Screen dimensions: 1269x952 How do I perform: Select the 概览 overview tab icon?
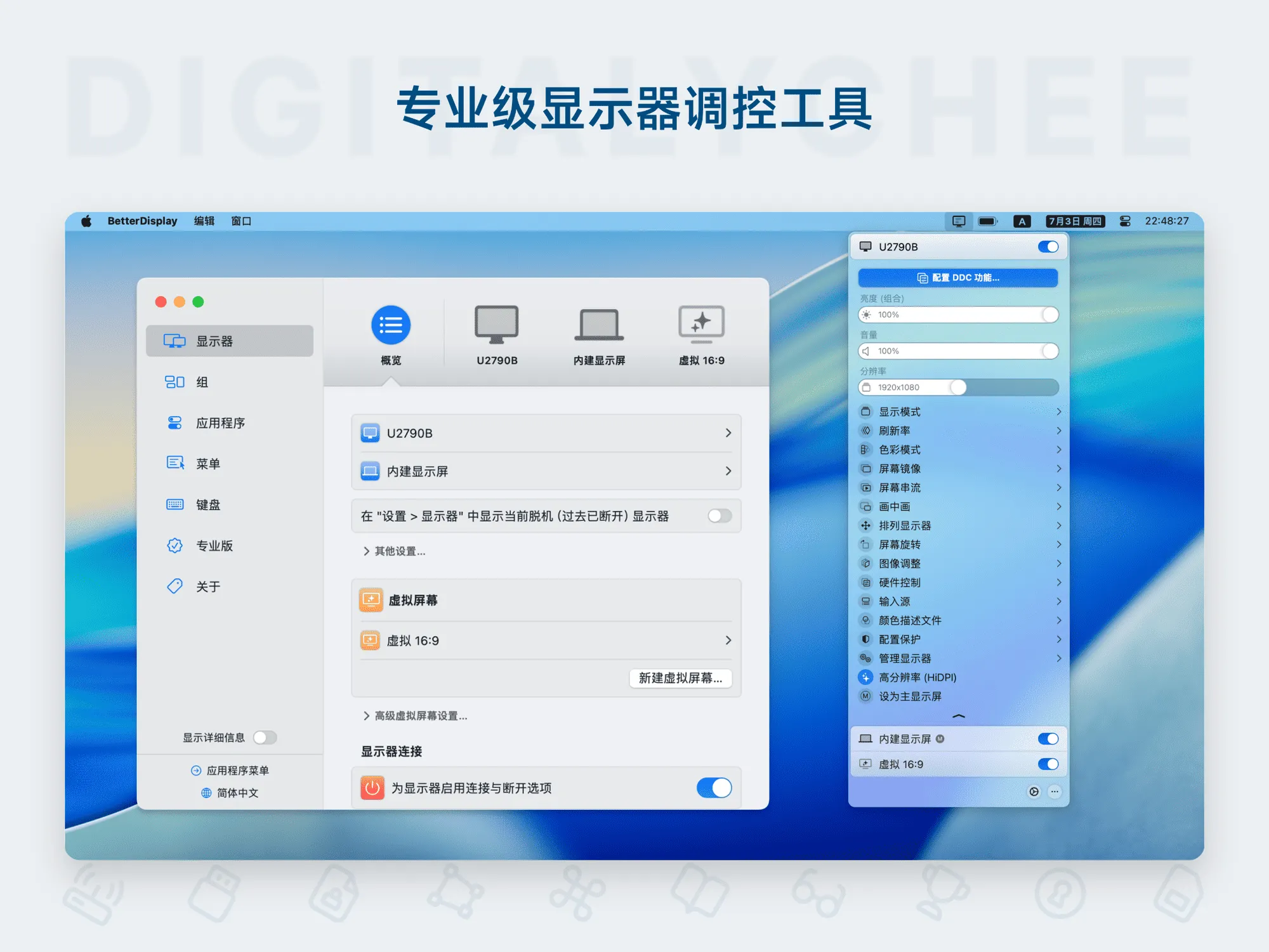point(391,325)
